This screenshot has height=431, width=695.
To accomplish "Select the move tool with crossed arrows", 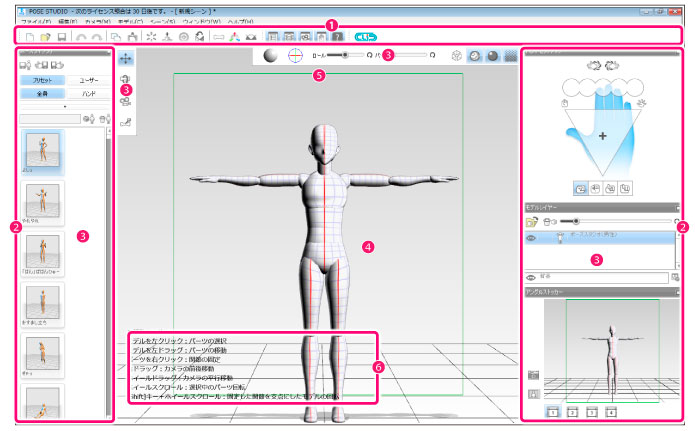I will (x=126, y=58).
